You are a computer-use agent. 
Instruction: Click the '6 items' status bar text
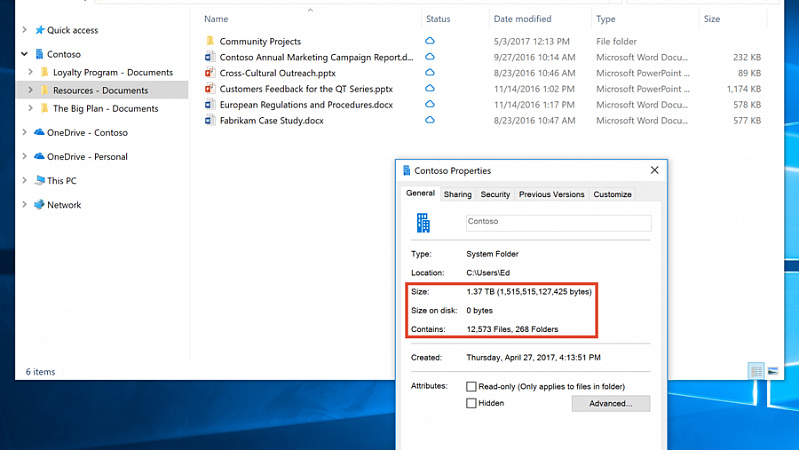click(x=40, y=372)
